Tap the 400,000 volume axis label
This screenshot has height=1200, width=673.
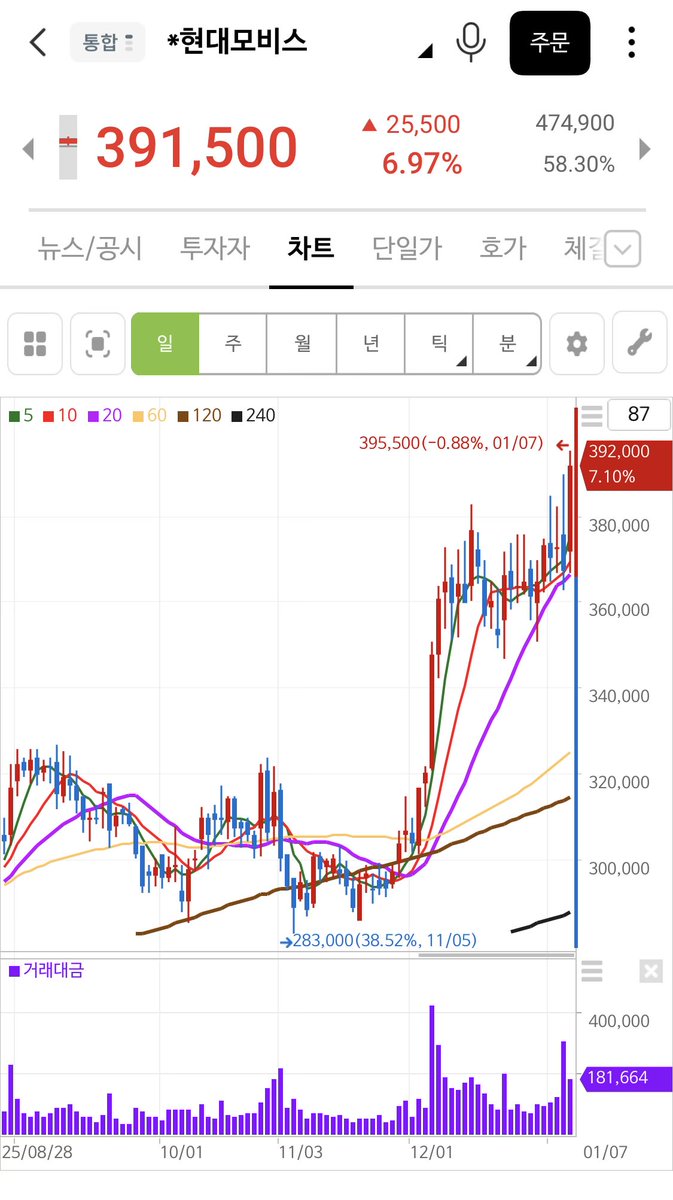click(620, 1021)
